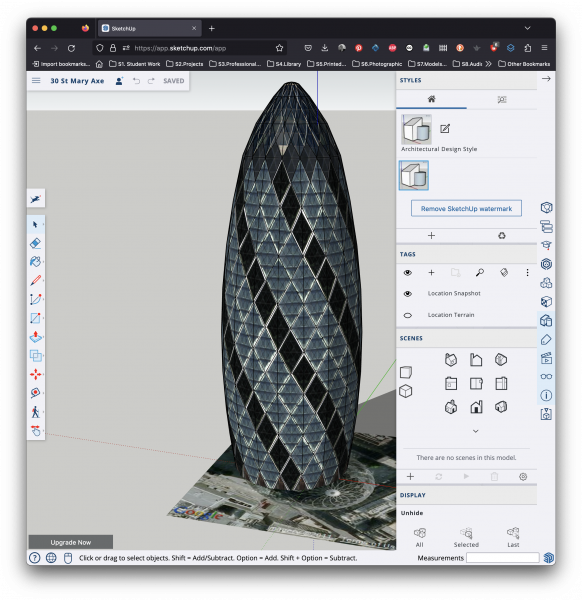The height and width of the screenshot is (600, 582).
Task: Choose the Push/Pull tool
Action: pyautogui.click(x=35, y=337)
